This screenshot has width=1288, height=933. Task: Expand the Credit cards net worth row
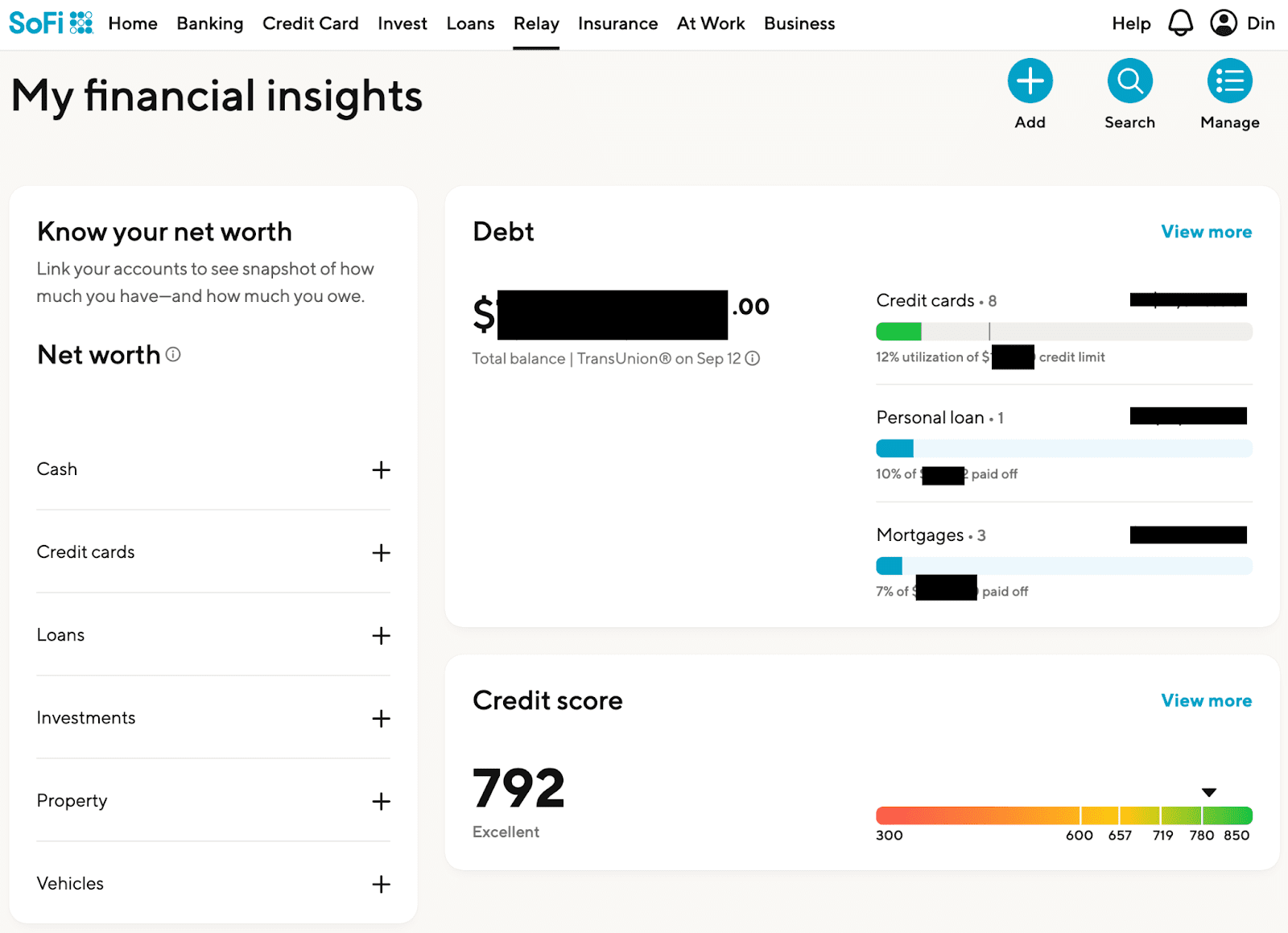point(381,553)
